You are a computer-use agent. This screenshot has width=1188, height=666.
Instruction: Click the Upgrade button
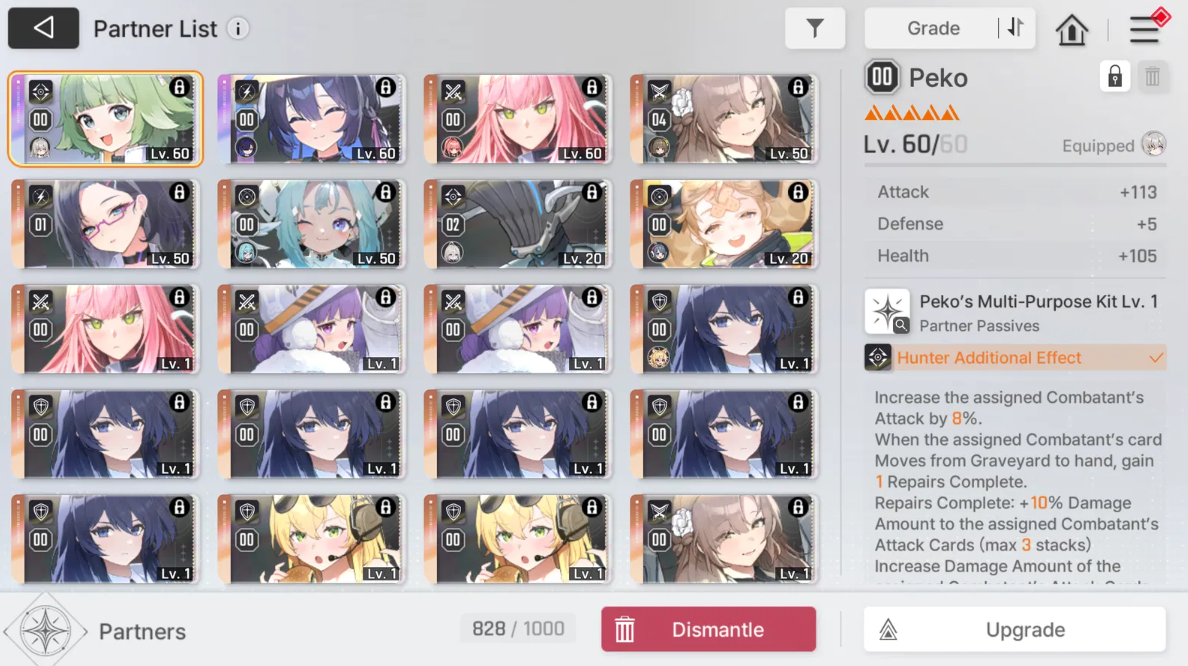coord(1014,630)
